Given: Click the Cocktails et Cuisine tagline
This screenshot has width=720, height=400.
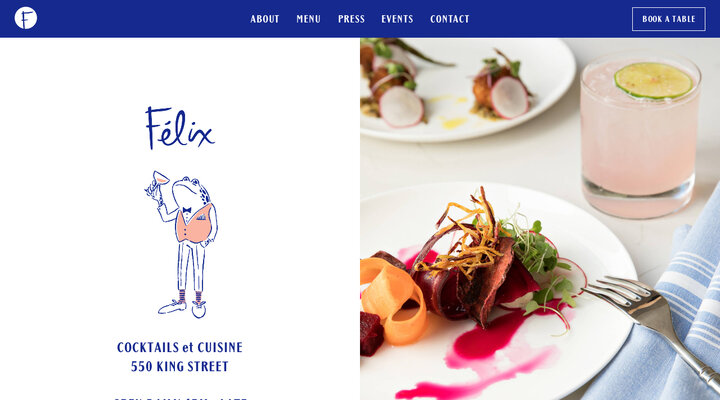Looking at the screenshot, I should pos(180,347).
